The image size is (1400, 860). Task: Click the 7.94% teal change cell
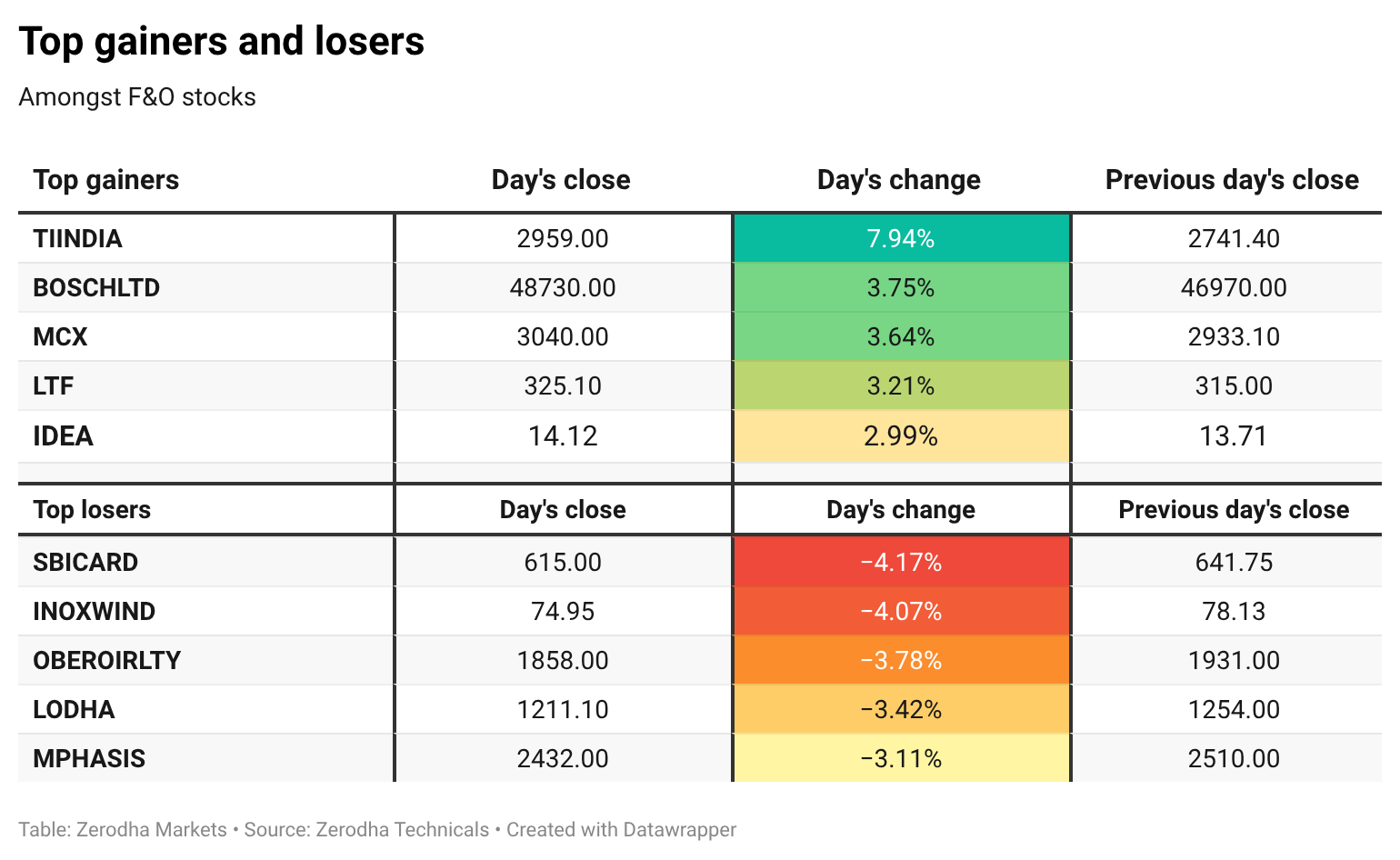coord(901,239)
